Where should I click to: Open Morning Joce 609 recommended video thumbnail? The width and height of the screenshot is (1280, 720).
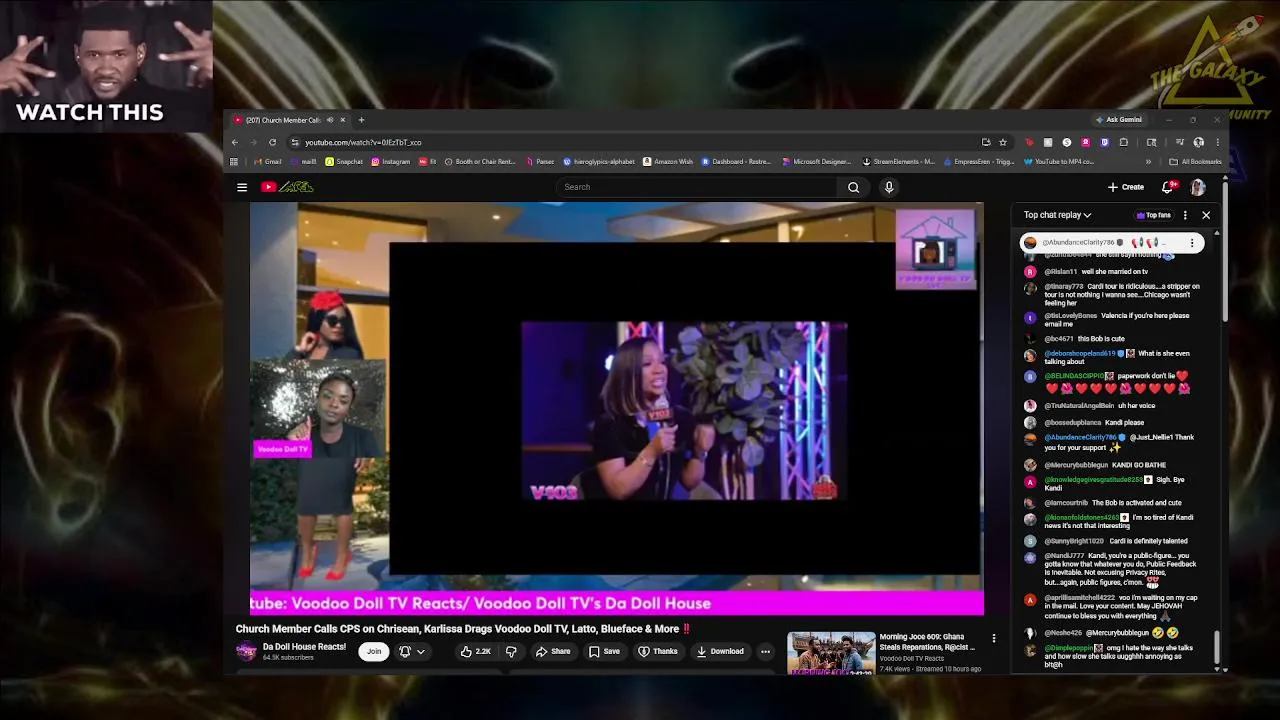[831, 653]
